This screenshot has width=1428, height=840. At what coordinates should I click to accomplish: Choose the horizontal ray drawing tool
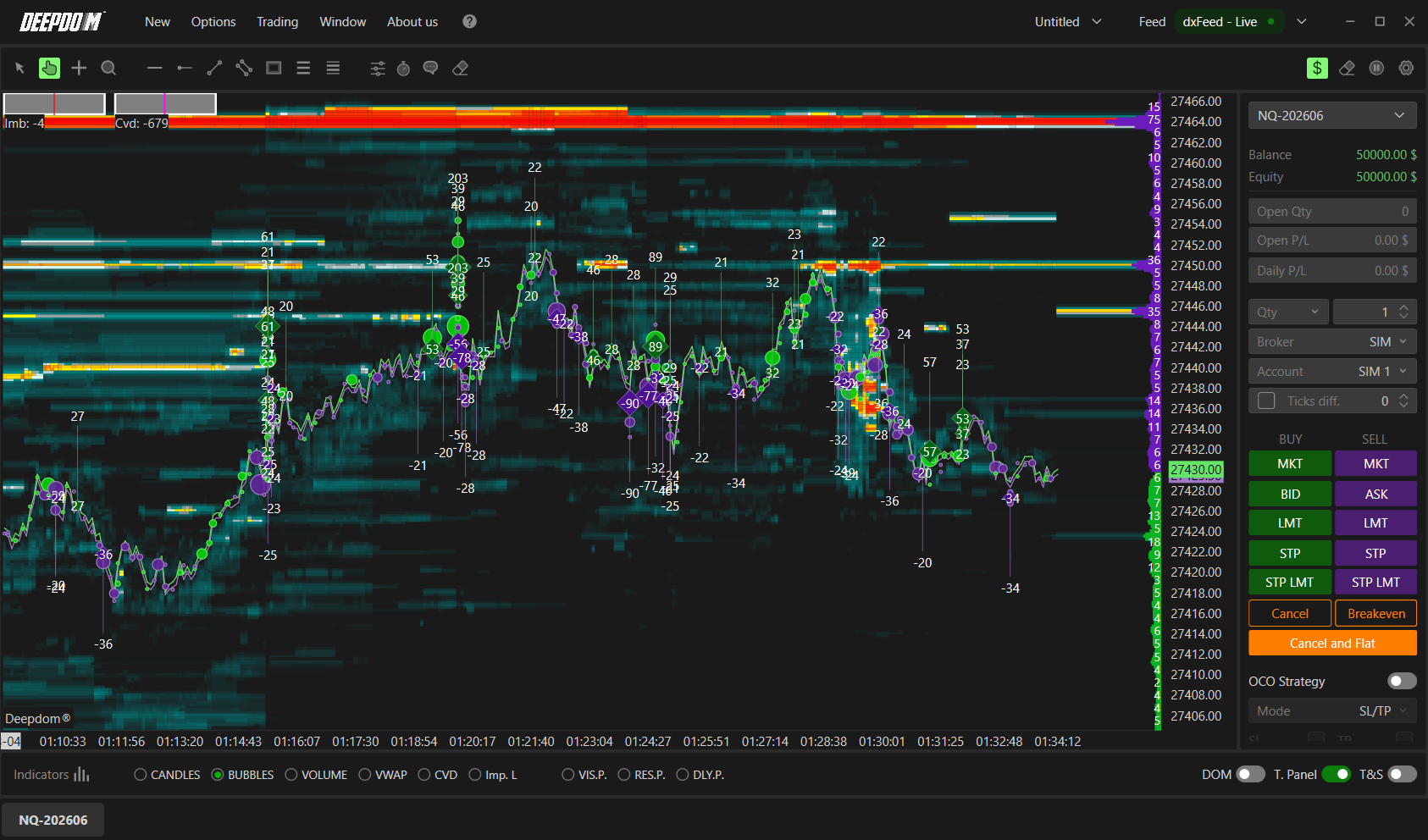point(184,68)
